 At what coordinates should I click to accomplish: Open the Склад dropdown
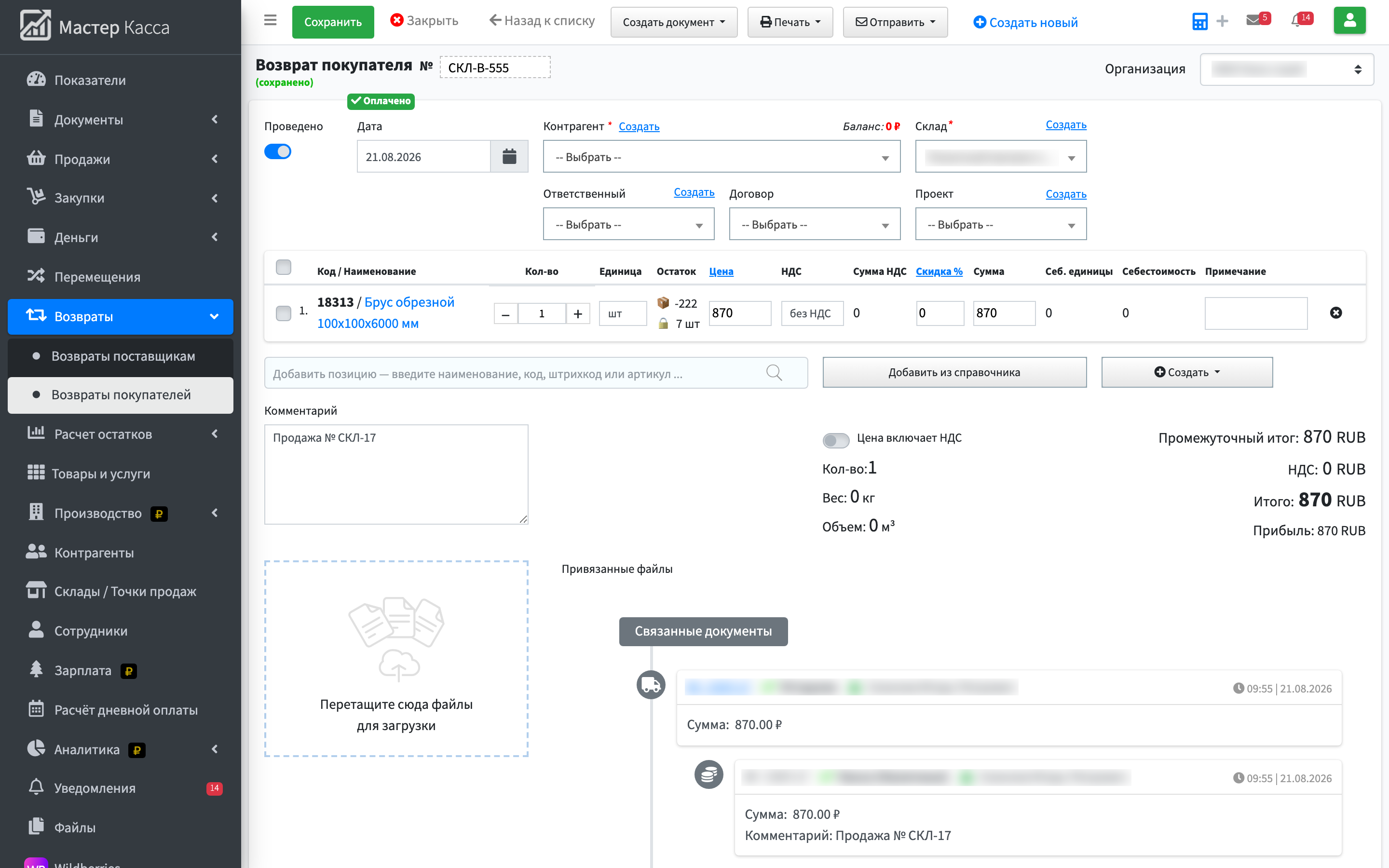coord(1000,156)
